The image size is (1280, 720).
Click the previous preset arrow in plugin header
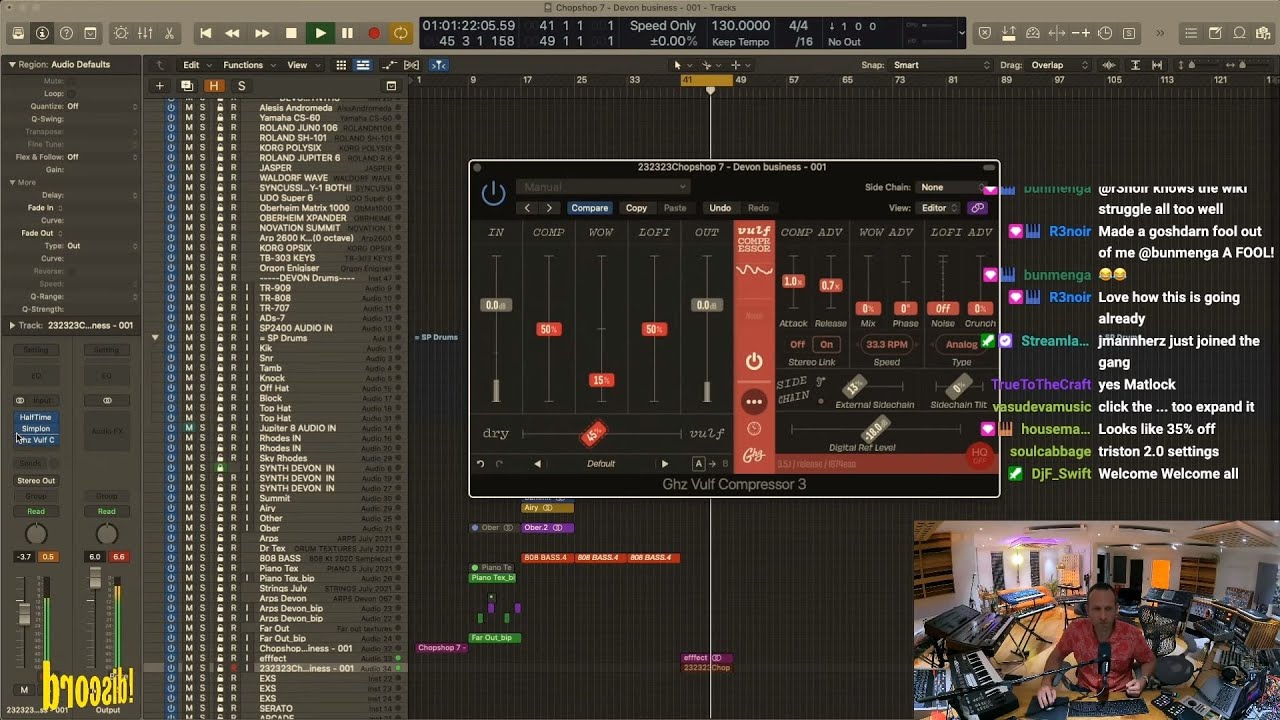click(527, 208)
